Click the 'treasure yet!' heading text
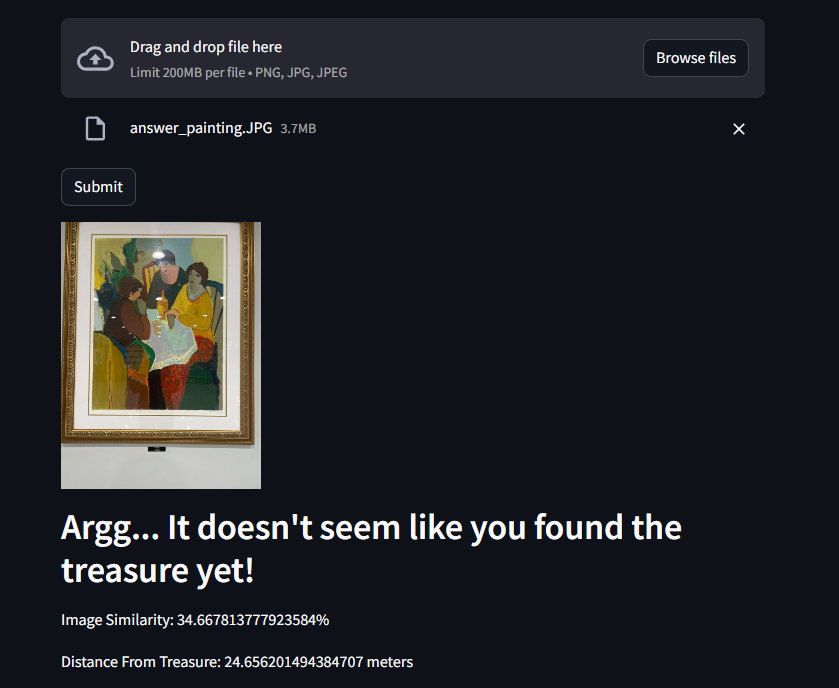 point(157,570)
